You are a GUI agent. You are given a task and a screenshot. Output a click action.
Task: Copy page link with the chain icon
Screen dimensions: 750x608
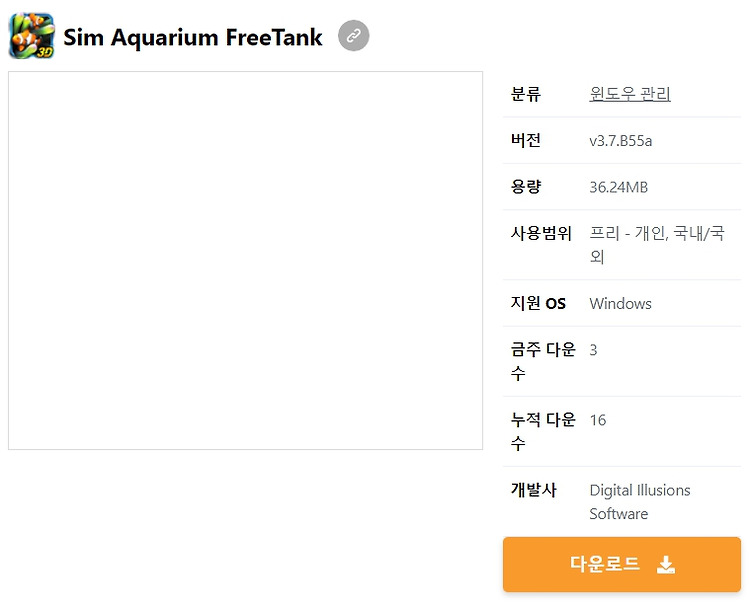[353, 35]
